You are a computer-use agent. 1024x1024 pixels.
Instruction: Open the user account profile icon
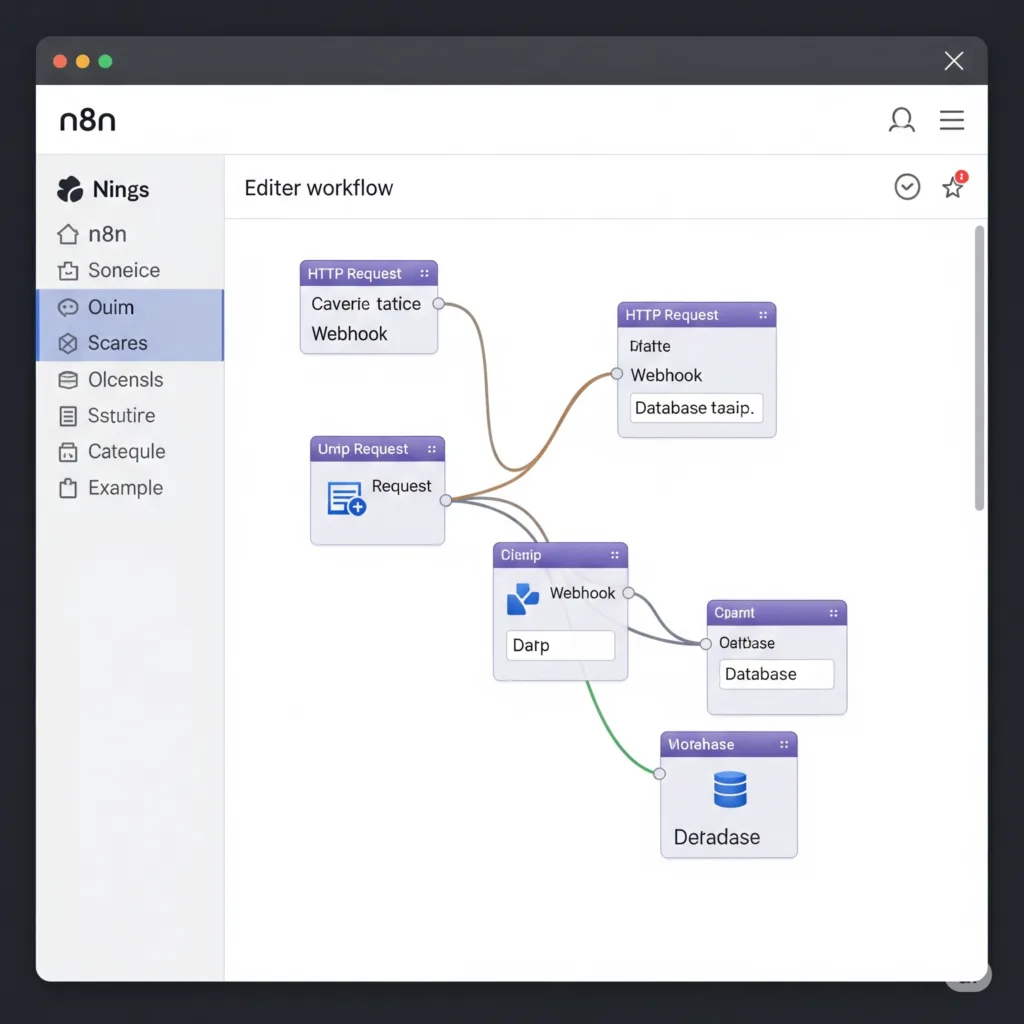[902, 120]
